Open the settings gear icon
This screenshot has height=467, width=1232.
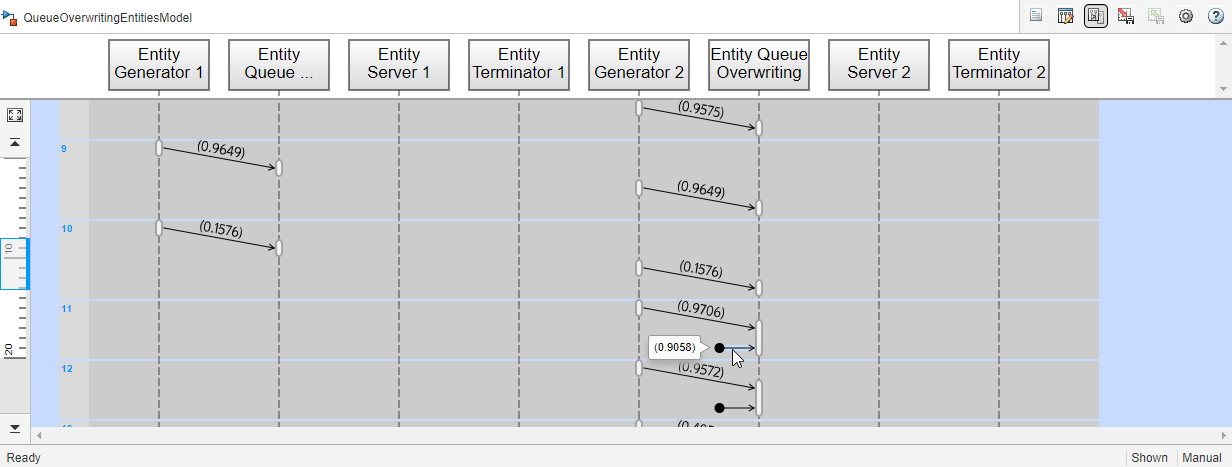(x=1186, y=16)
